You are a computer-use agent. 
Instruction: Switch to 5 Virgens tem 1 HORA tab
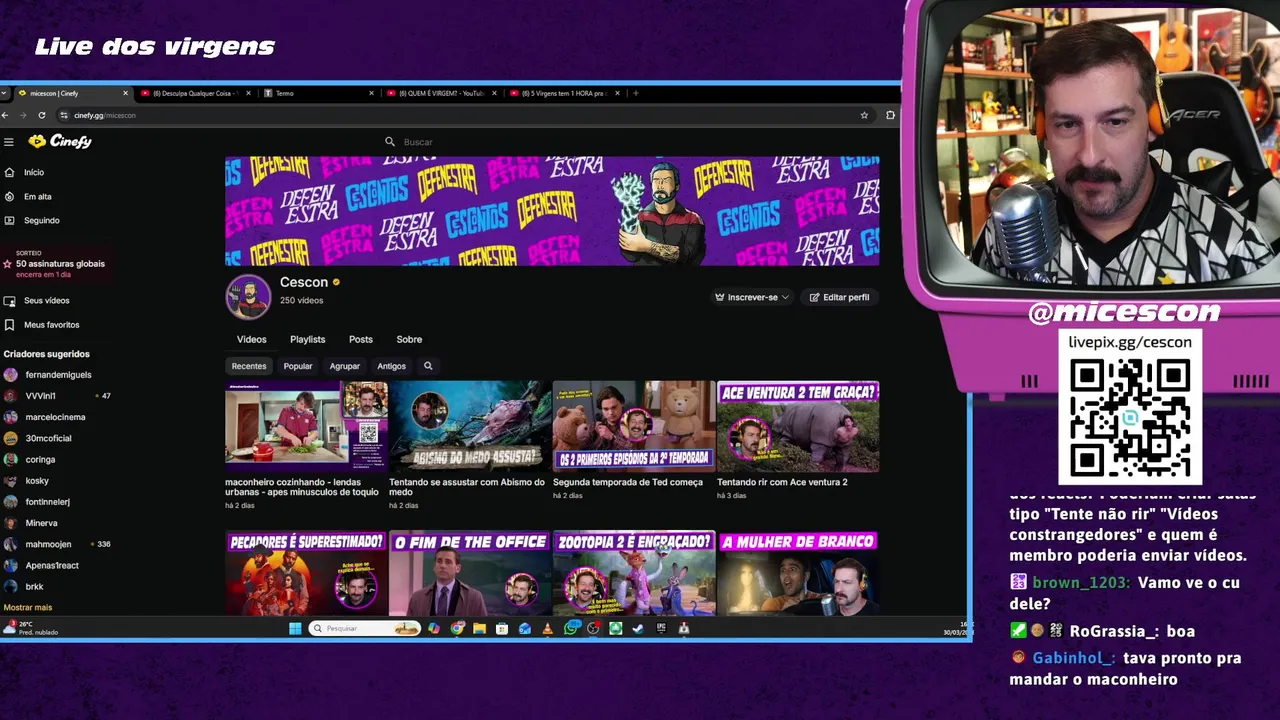pos(563,93)
